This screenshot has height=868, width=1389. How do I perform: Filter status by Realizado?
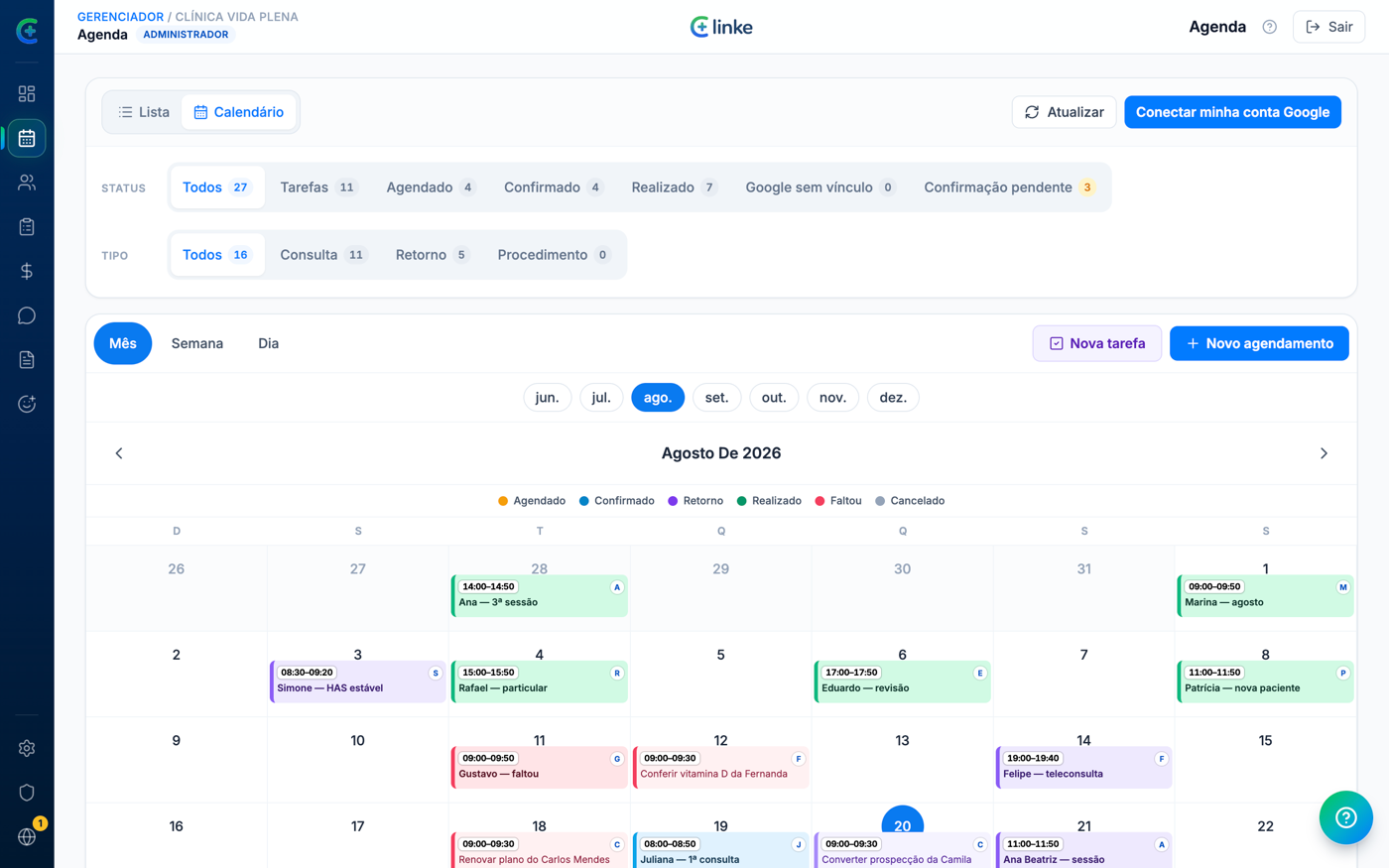675,187
